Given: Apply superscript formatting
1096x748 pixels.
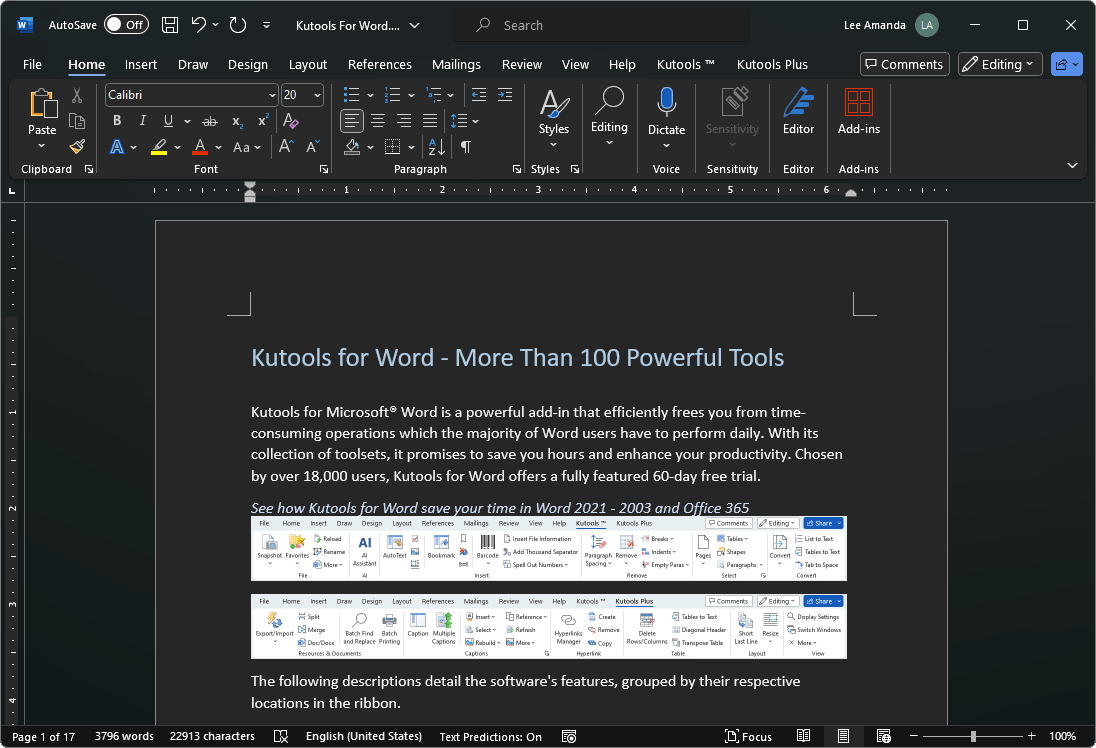Looking at the screenshot, I should coord(262,120).
